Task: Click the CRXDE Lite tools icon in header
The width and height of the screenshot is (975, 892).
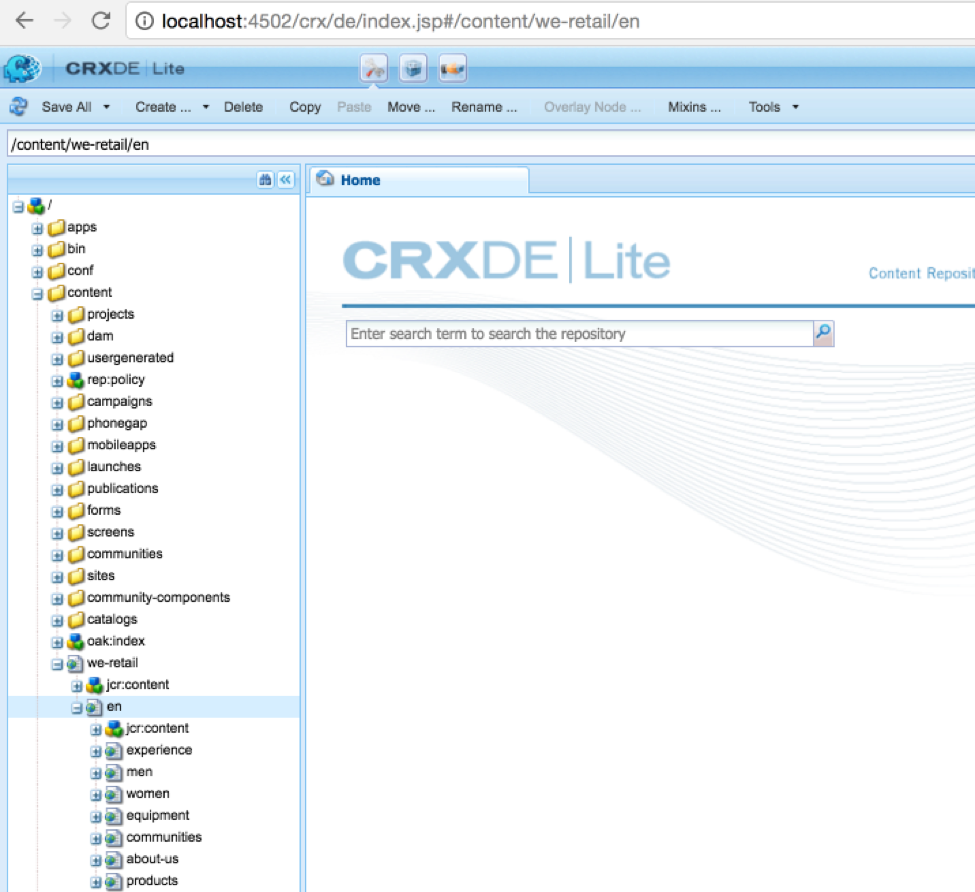Action: pos(374,68)
